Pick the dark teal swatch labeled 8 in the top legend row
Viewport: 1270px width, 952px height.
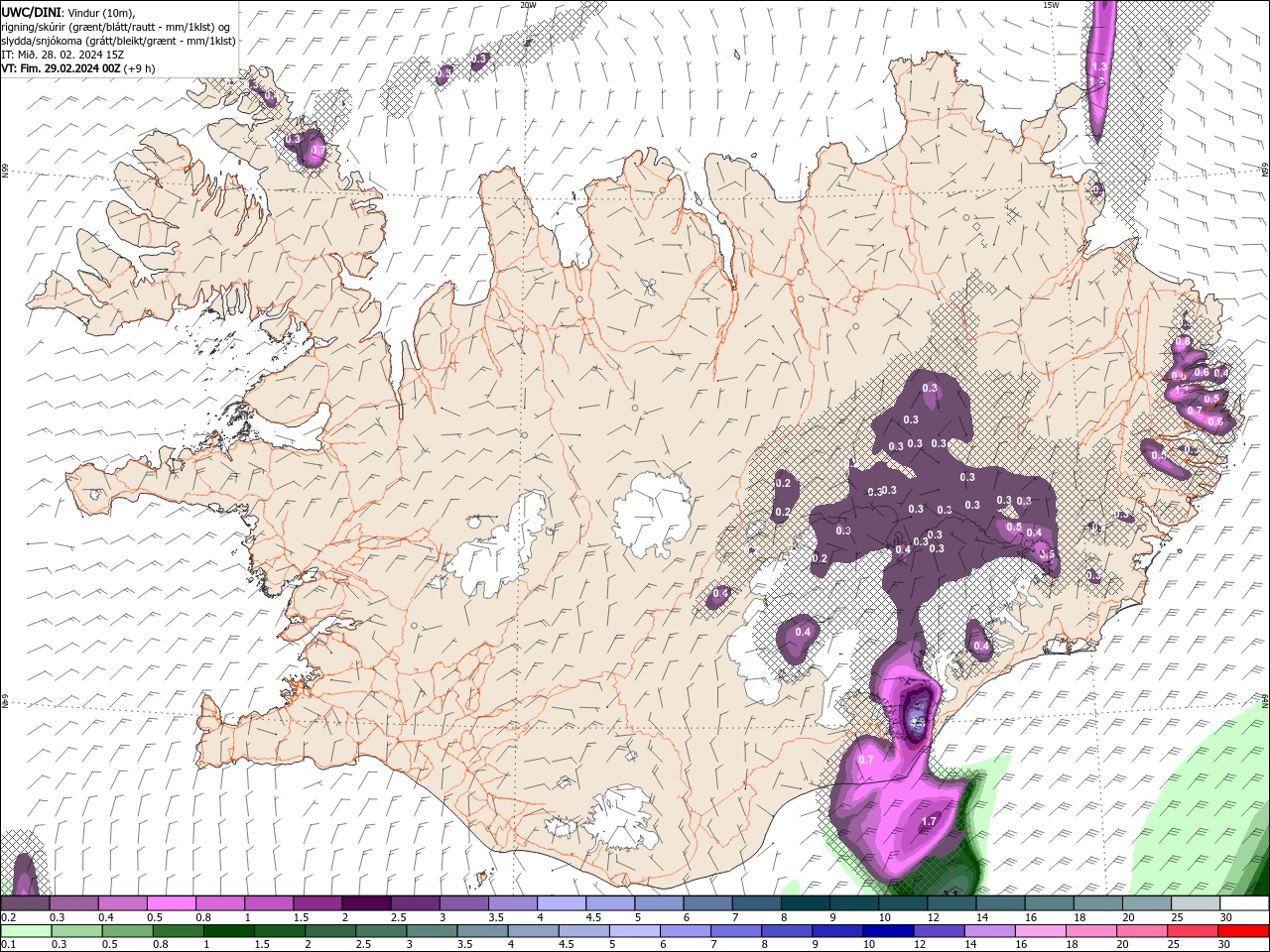pyautogui.click(x=804, y=903)
